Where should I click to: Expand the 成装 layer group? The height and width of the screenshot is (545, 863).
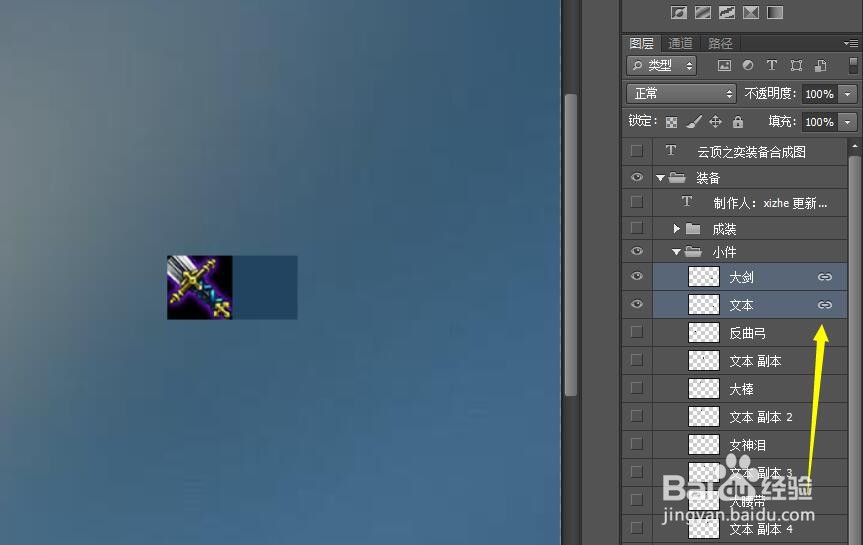point(676,228)
